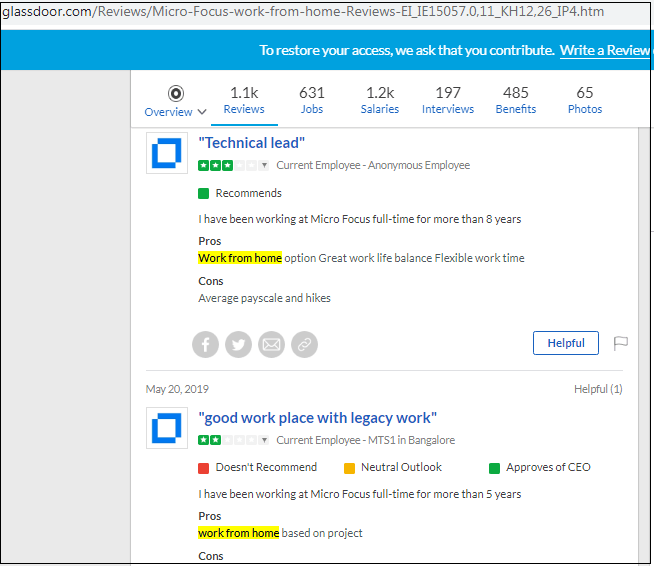Click the "Helpful (1)" count text
This screenshot has height=566, width=654.
(598, 389)
